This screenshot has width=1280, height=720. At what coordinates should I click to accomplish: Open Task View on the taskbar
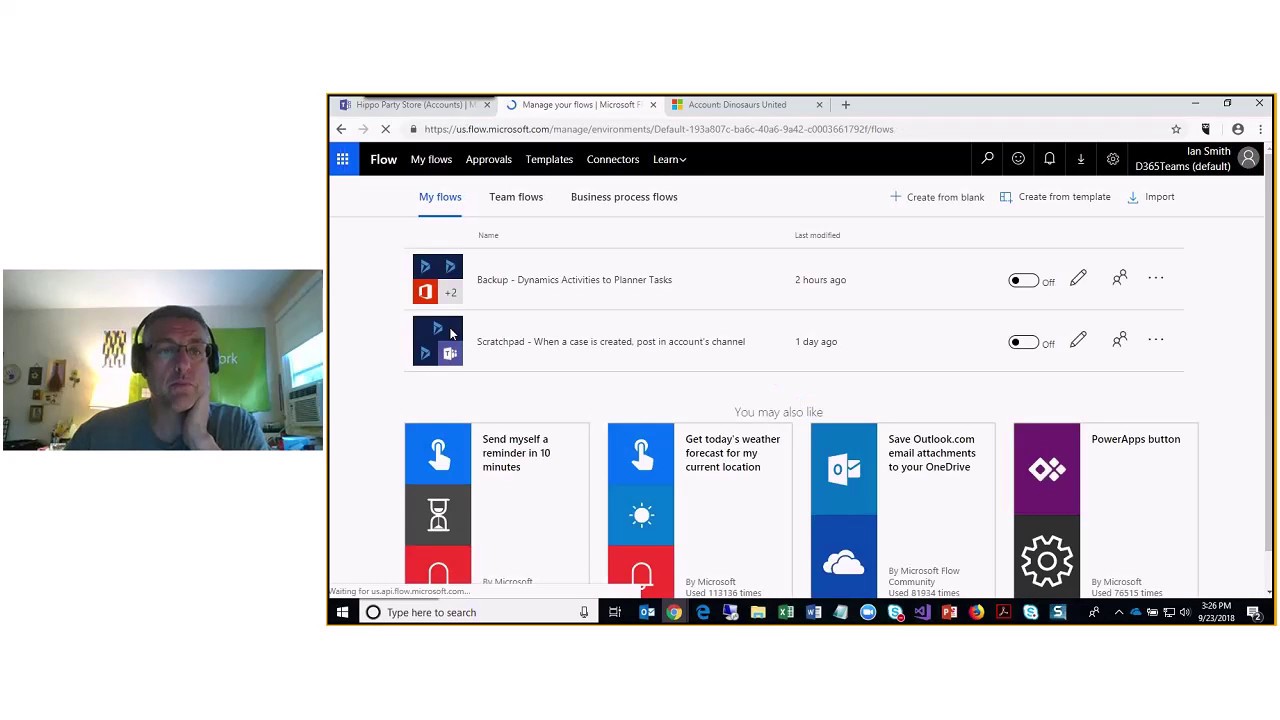point(615,612)
